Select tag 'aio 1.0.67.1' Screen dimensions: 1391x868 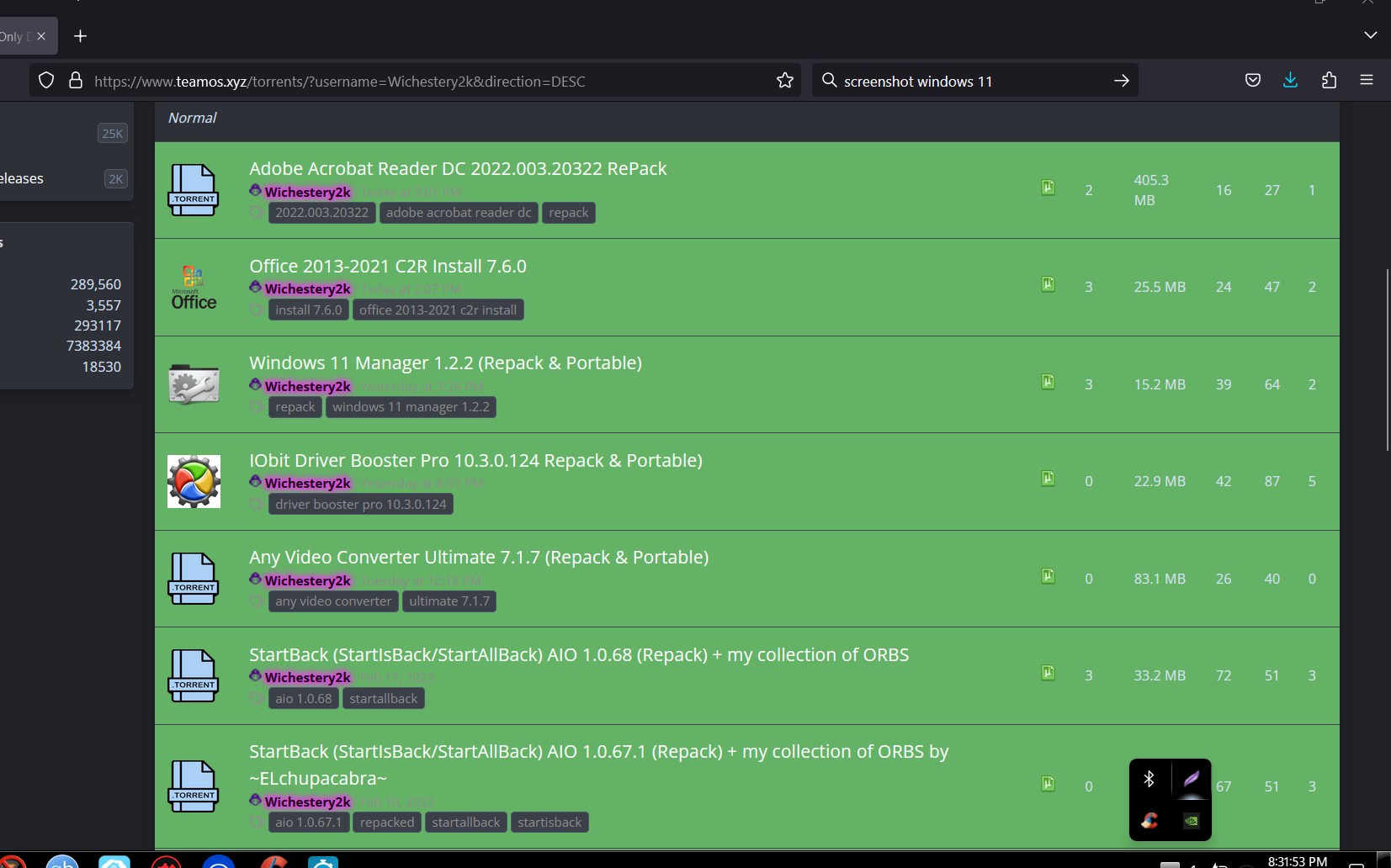coord(309,823)
